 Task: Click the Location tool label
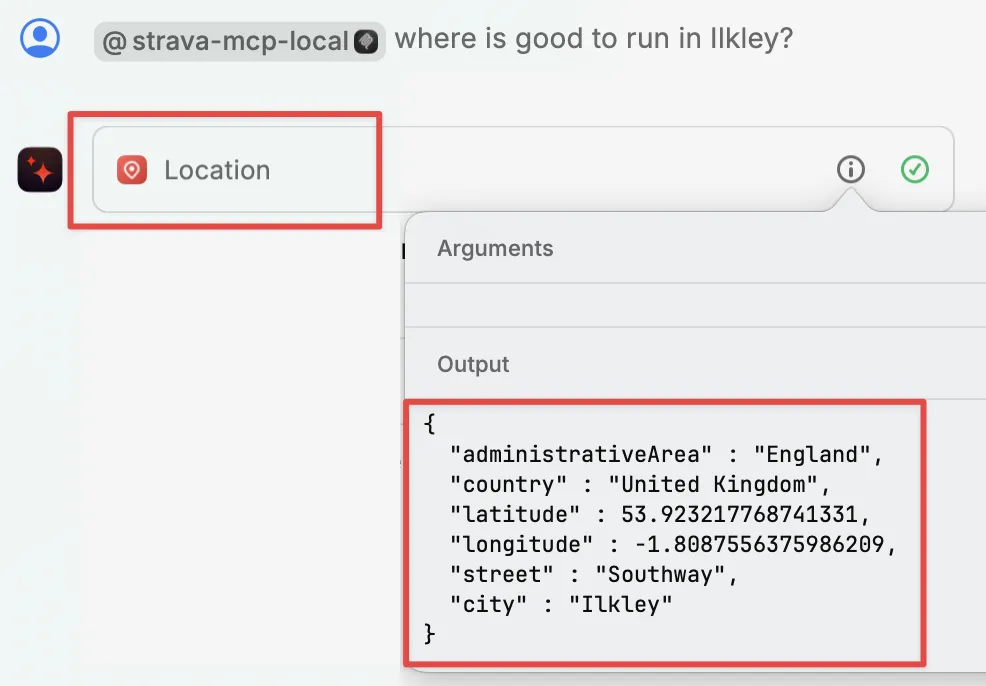point(217,170)
